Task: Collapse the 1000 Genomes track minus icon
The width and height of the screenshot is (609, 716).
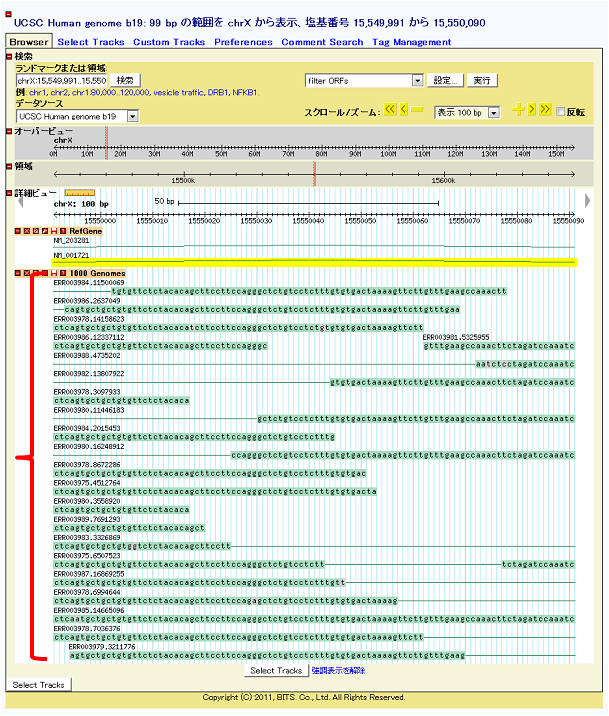Action: point(18,273)
